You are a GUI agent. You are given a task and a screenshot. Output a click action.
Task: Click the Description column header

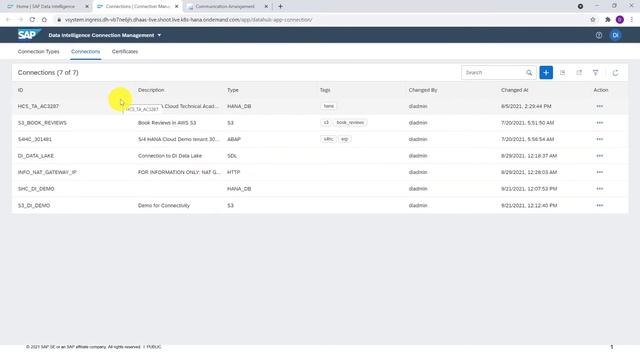[x=151, y=90]
